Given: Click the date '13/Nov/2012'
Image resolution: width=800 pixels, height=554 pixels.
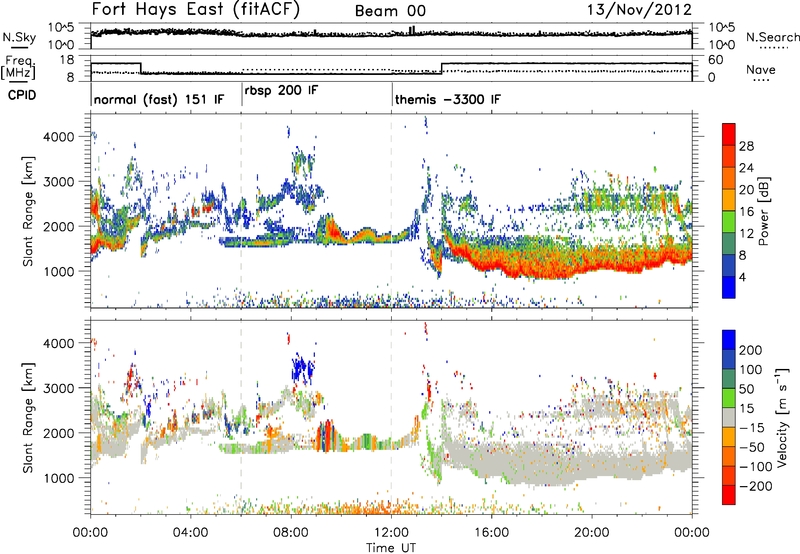Looking at the screenshot, I should point(639,9).
